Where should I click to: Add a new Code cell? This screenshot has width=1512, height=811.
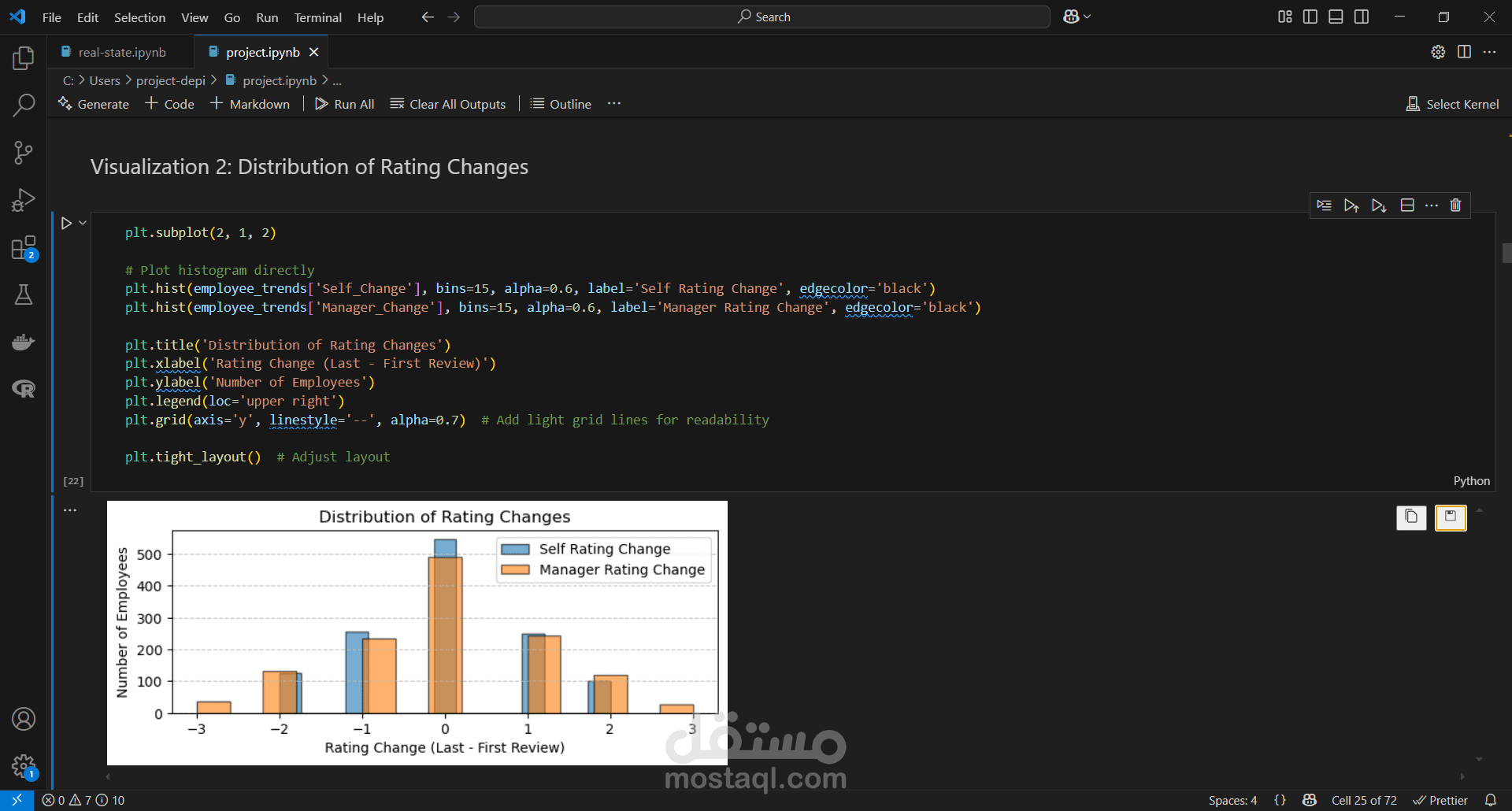pyautogui.click(x=169, y=104)
